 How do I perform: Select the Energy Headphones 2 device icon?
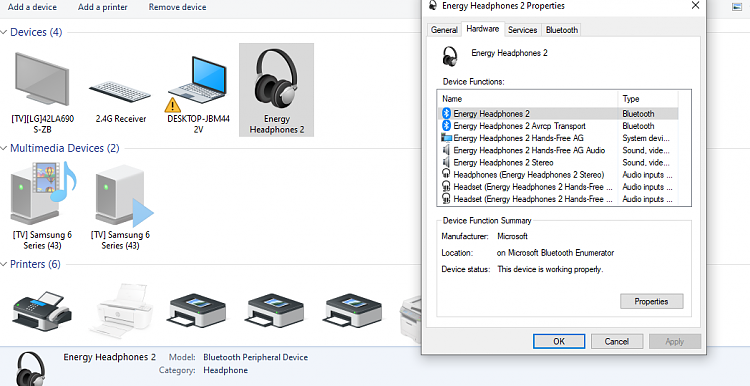(276, 78)
